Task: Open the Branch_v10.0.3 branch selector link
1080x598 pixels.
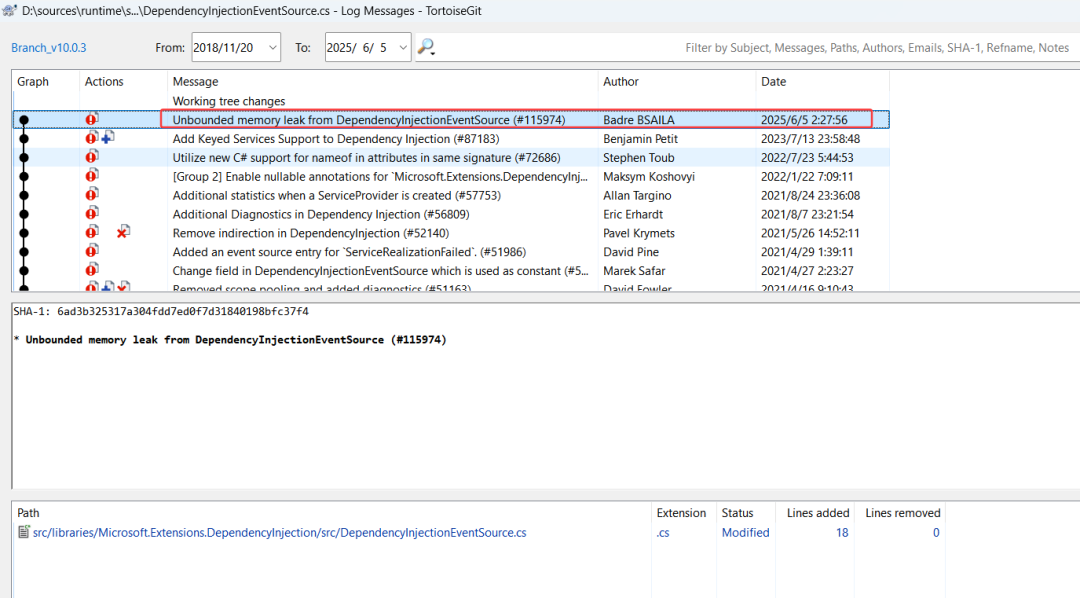Action: [x=49, y=48]
